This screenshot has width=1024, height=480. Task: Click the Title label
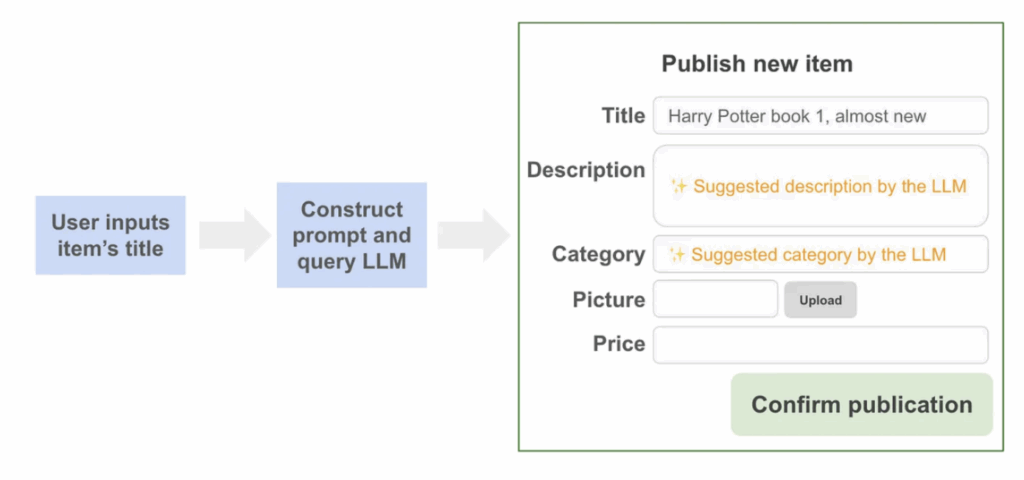pos(623,116)
